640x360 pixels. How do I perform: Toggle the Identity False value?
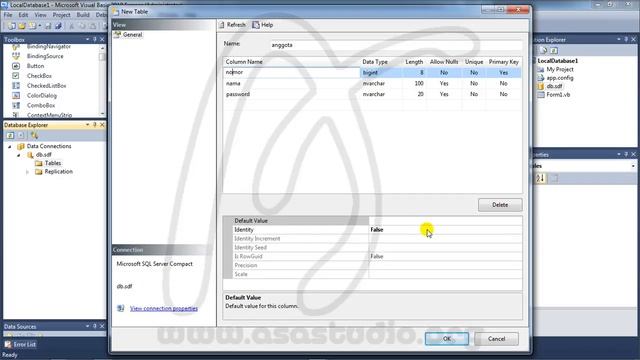tap(445, 230)
